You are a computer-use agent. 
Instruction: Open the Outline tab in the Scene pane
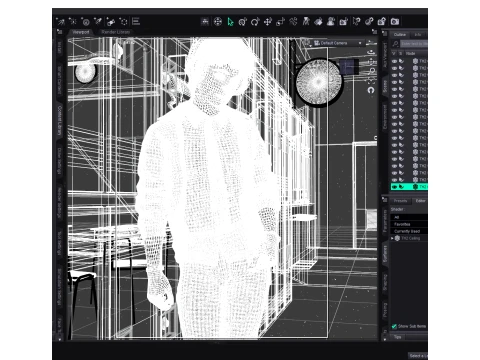[400, 35]
